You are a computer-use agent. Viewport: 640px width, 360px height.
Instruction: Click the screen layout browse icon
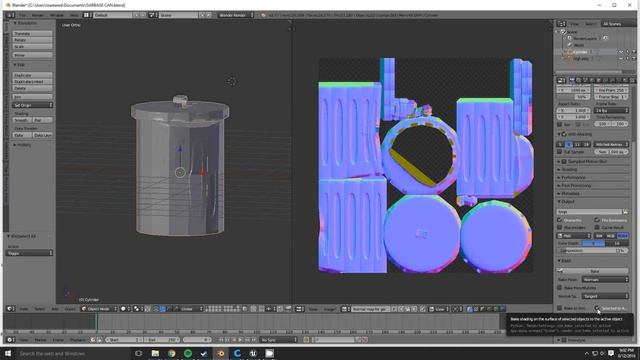(x=87, y=15)
